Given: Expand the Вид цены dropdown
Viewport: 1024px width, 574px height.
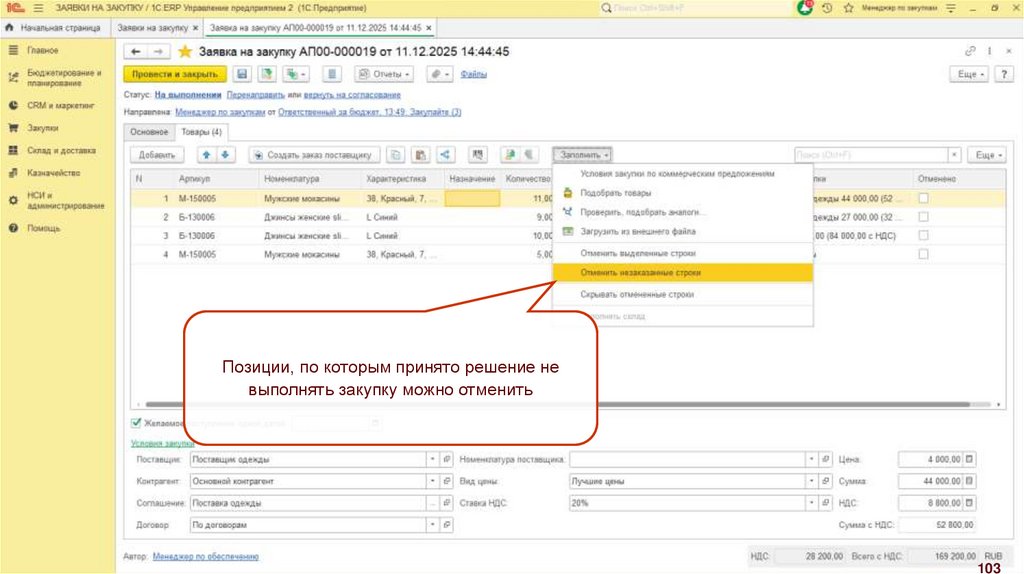Looking at the screenshot, I should [x=811, y=481].
